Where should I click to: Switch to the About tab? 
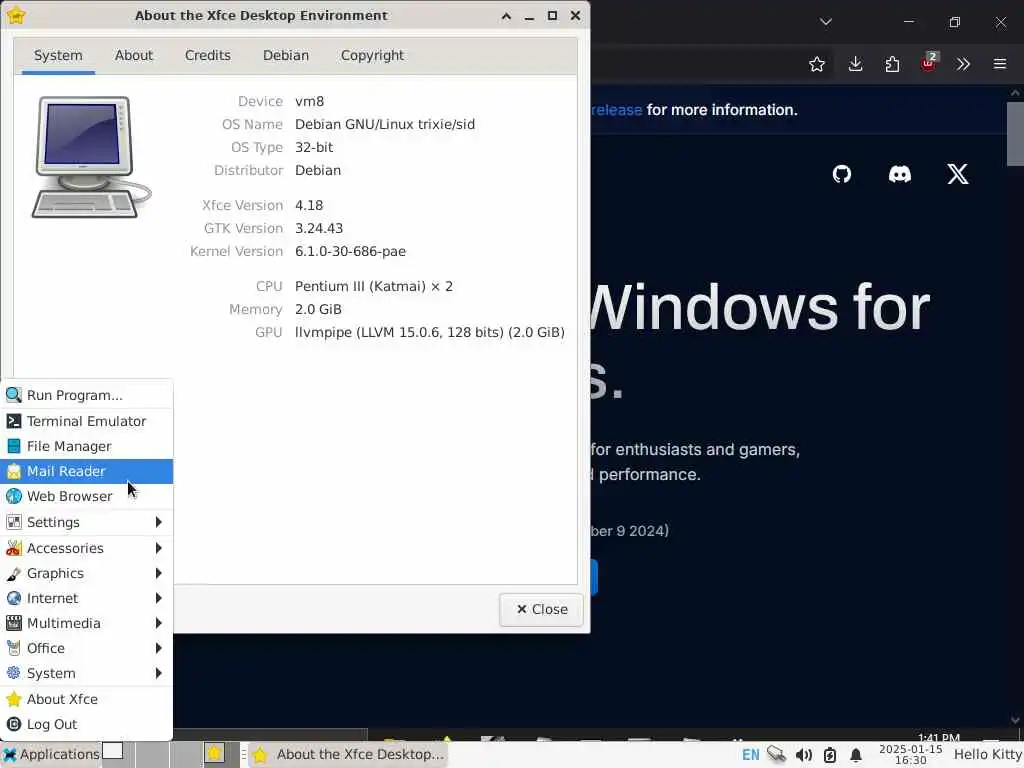(x=133, y=56)
